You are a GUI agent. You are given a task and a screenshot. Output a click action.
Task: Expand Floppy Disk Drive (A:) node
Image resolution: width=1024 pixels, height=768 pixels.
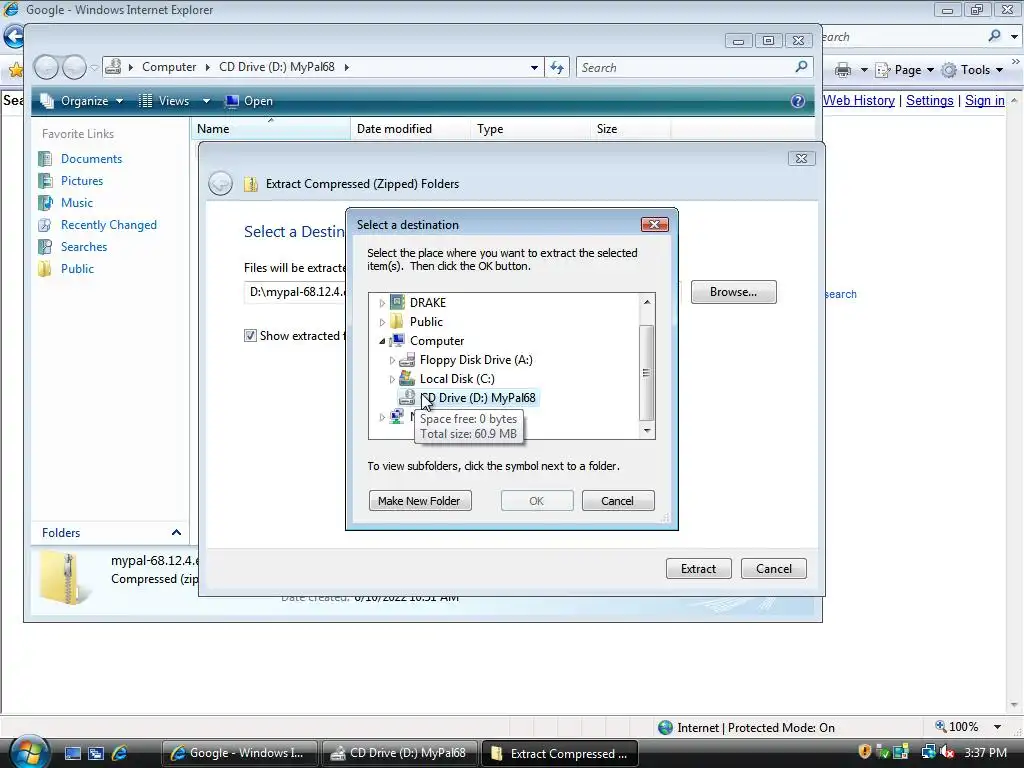click(x=392, y=360)
